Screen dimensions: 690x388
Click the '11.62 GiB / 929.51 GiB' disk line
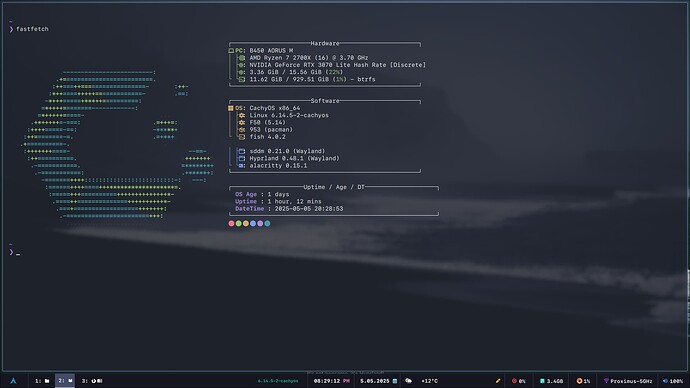[x=307, y=79]
